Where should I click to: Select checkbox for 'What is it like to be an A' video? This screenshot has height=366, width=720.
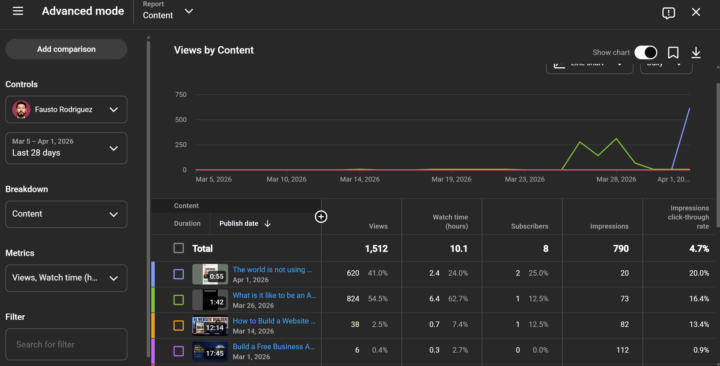(179, 300)
